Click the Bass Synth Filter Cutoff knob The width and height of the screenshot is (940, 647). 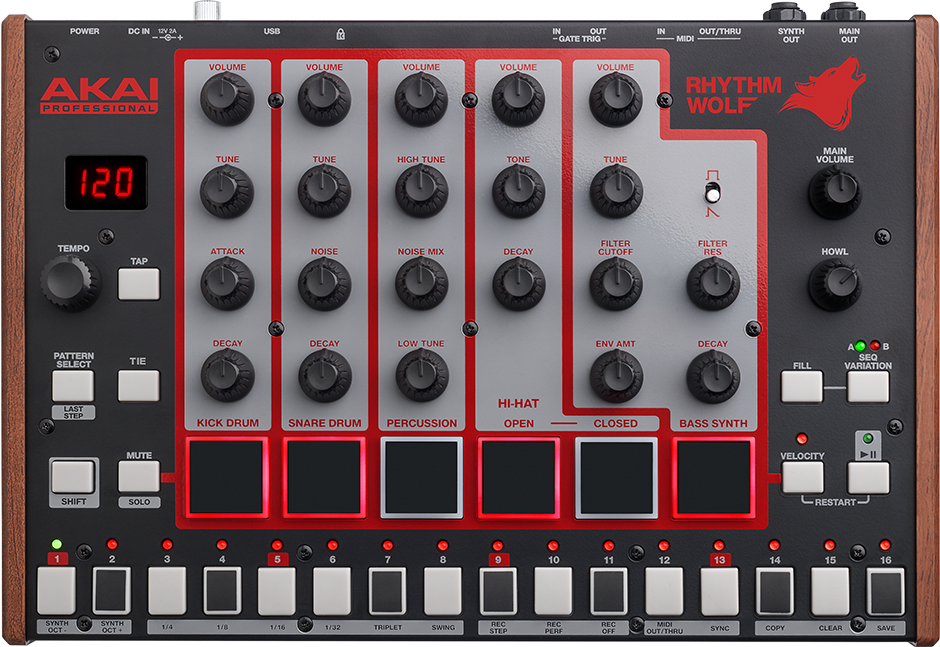616,284
